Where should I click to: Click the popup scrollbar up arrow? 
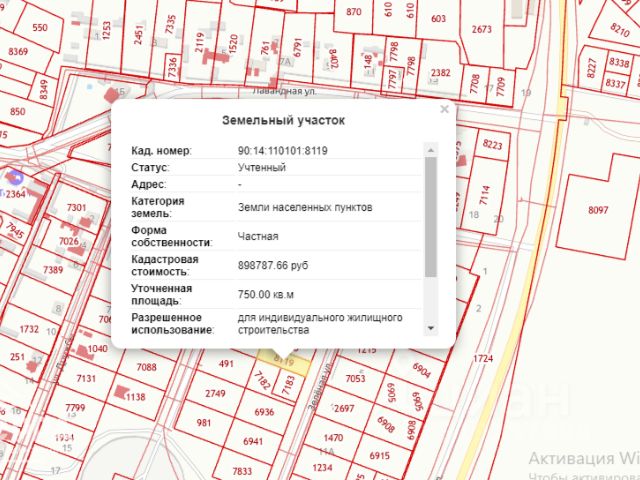(x=431, y=150)
